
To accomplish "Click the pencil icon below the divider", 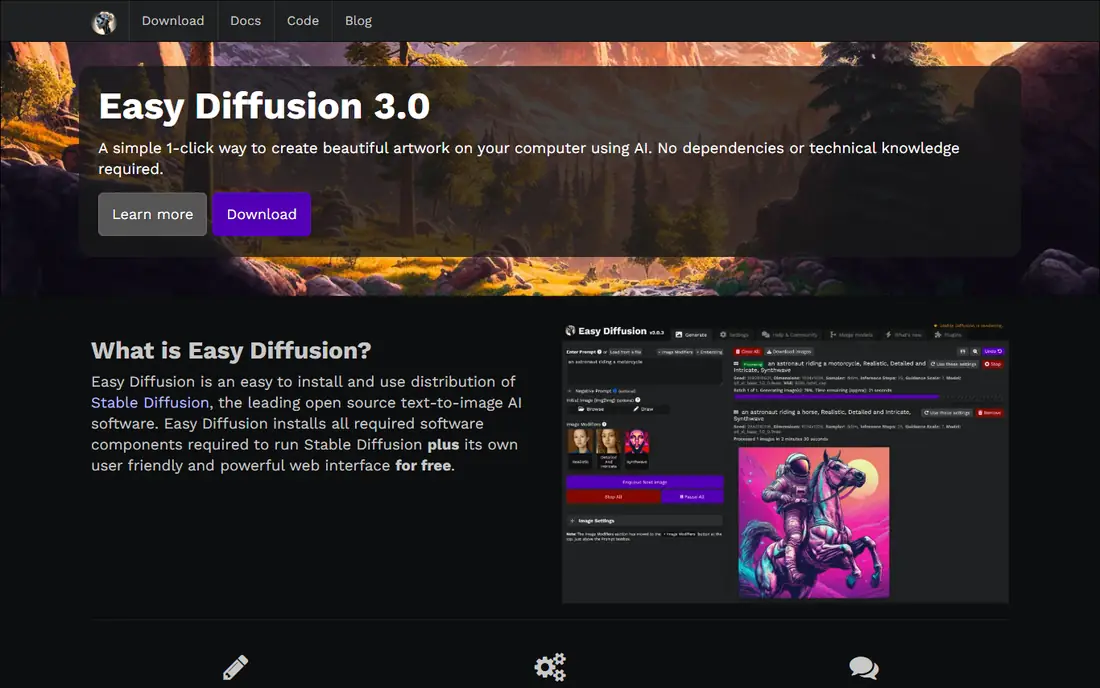I will point(235,667).
